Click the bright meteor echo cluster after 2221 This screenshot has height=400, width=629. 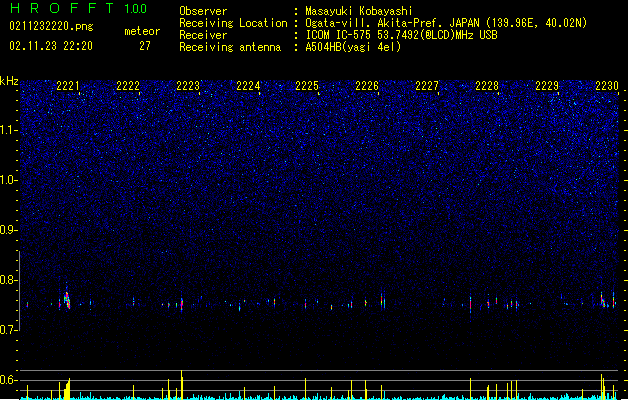click(67, 300)
